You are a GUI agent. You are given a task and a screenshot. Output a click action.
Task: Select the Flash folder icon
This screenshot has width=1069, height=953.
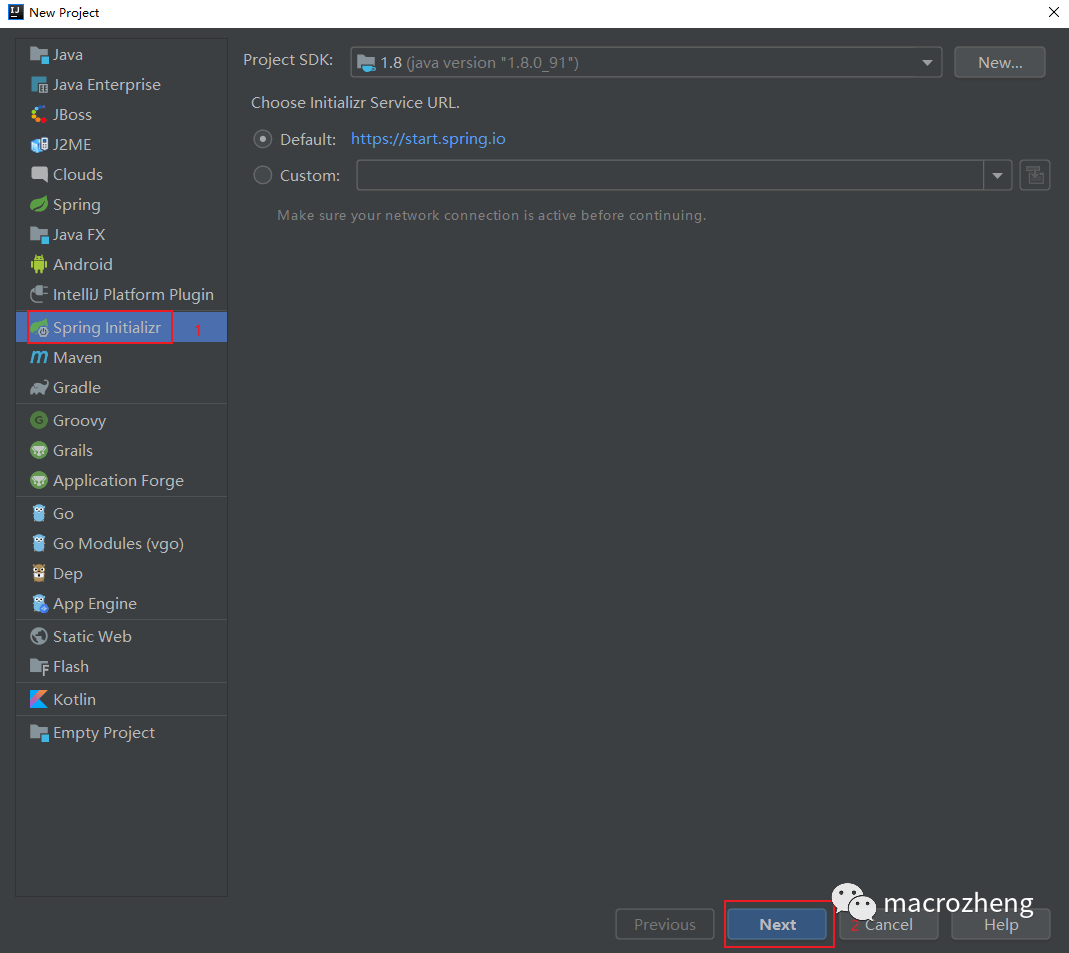[39, 667]
